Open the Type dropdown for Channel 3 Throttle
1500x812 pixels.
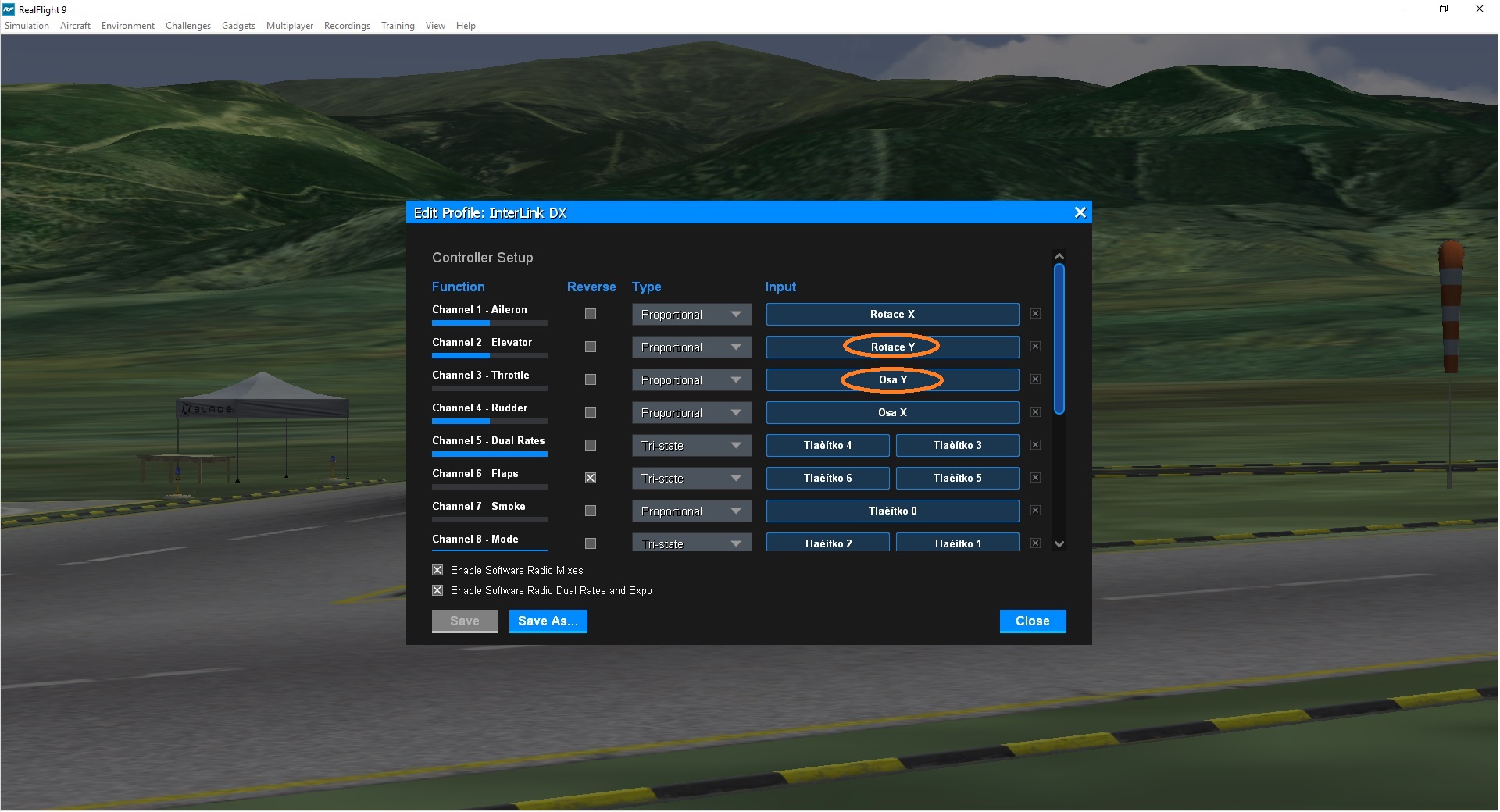click(x=691, y=380)
